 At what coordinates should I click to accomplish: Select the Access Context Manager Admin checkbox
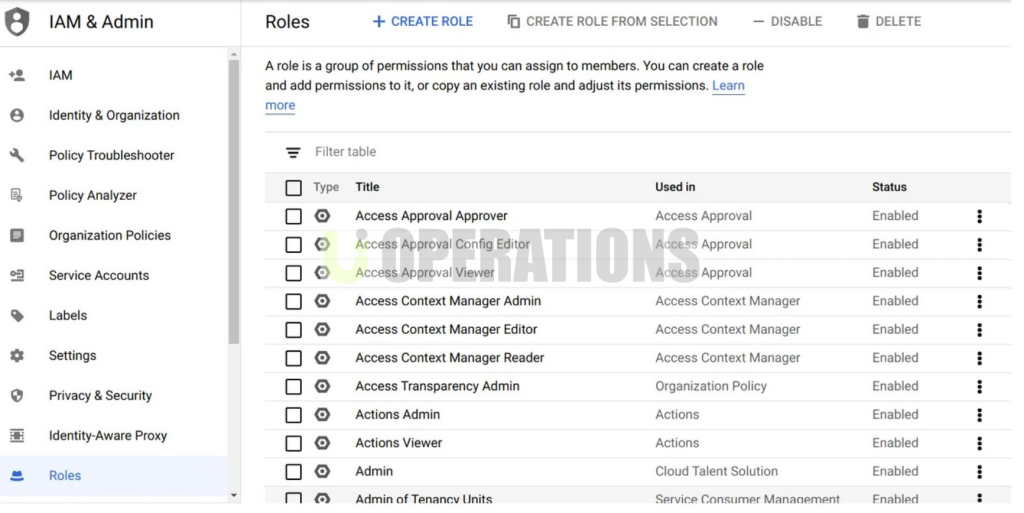click(293, 302)
